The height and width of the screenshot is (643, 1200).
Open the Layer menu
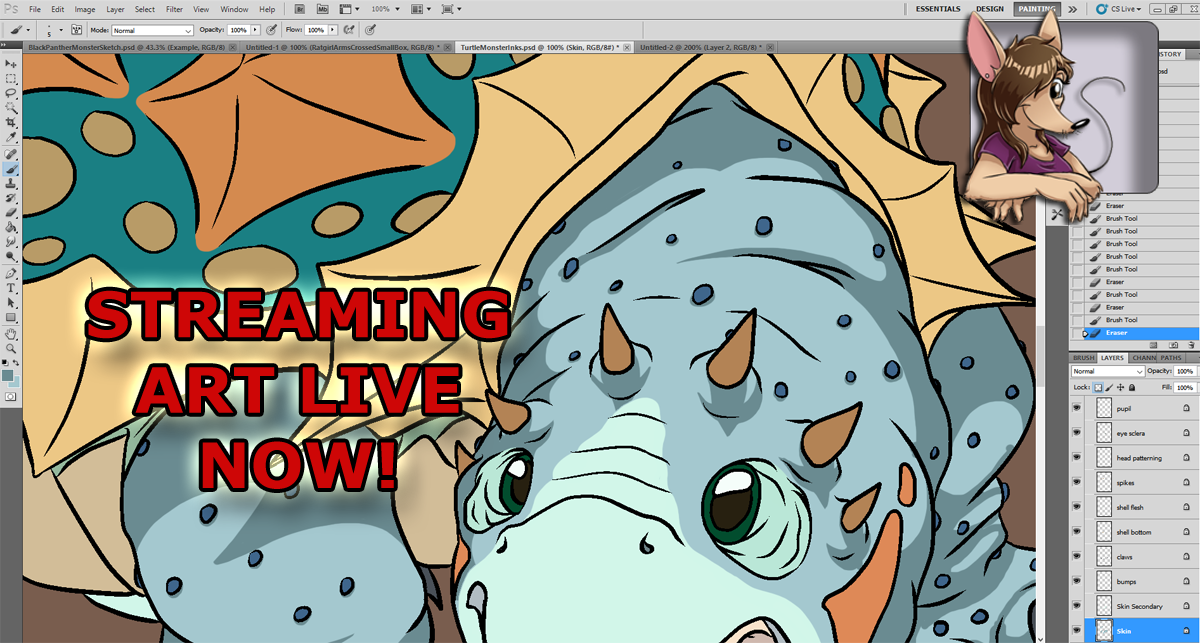(115, 9)
